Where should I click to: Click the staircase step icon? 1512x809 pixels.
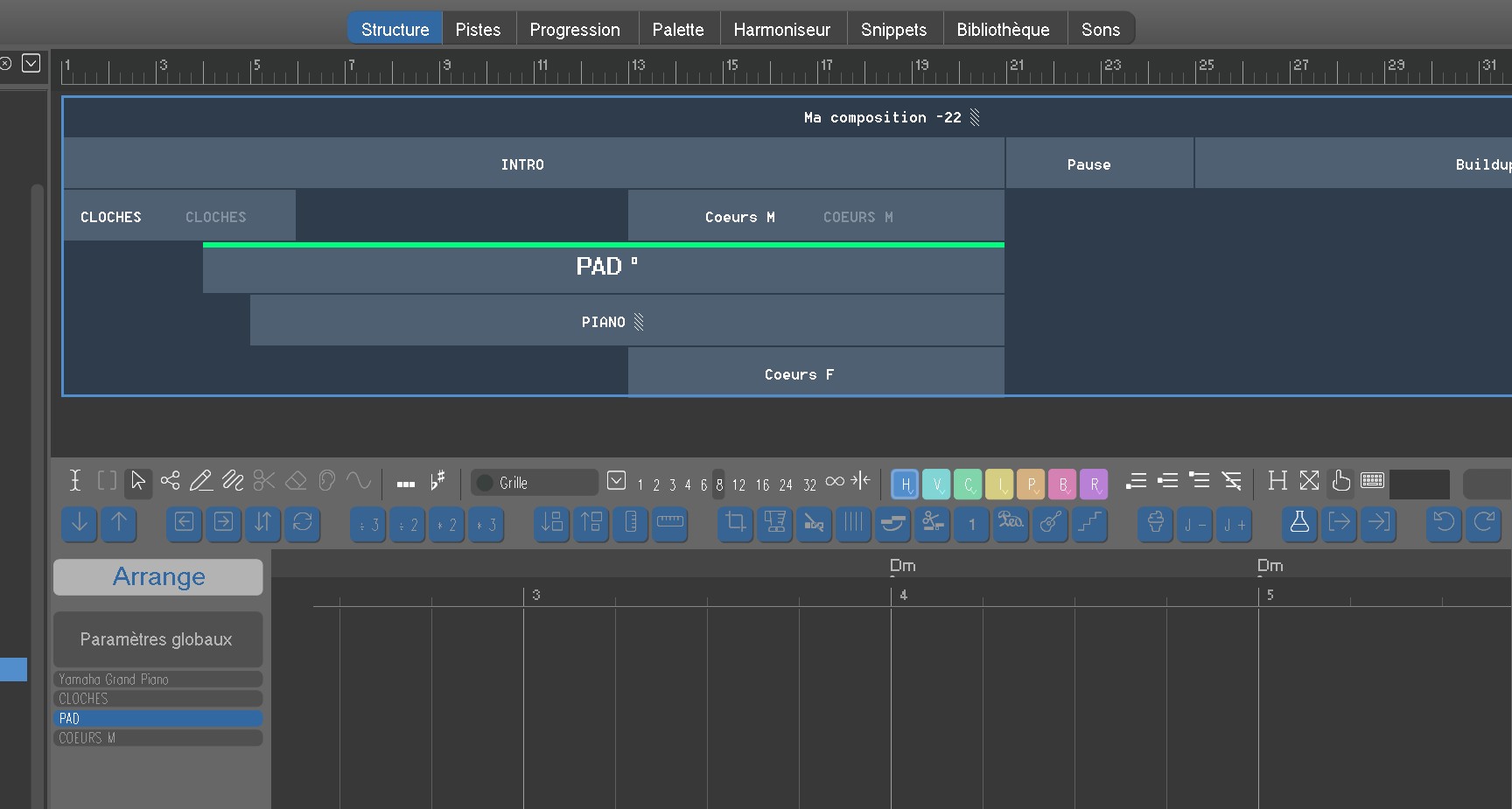[x=1089, y=523]
